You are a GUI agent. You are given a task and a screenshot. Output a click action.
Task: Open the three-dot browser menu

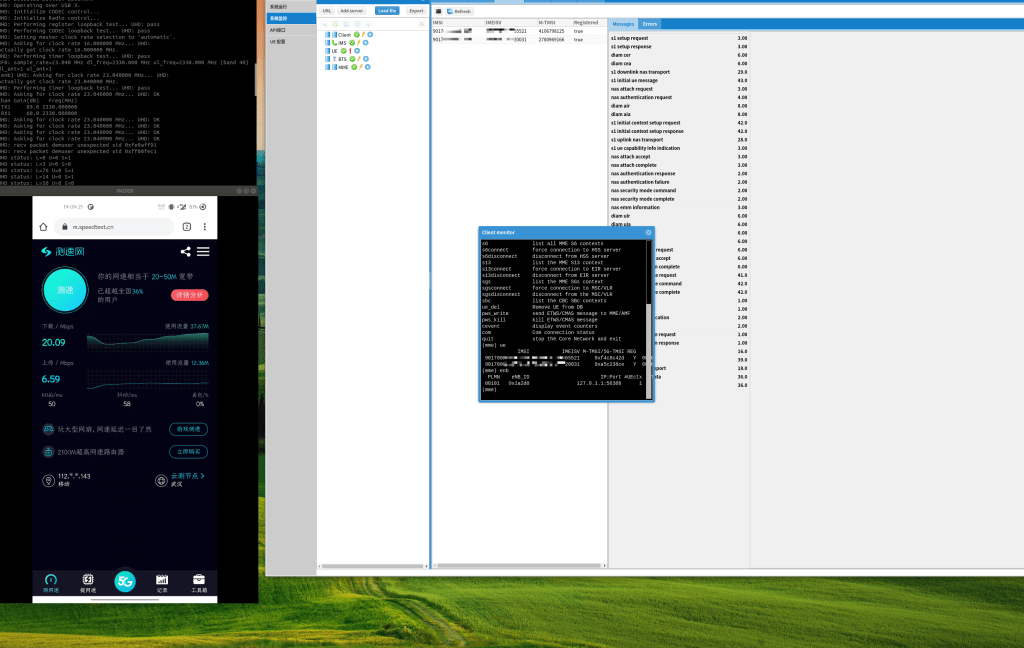[x=205, y=227]
